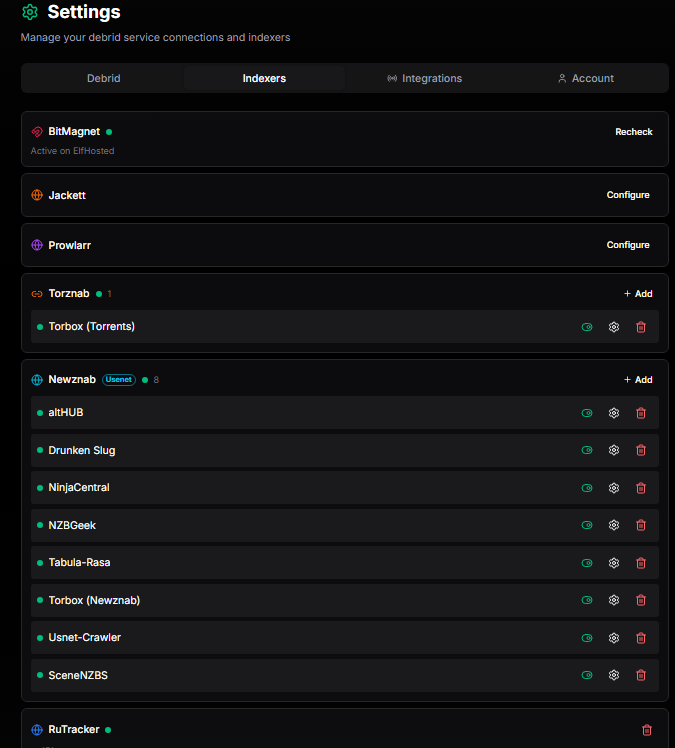Toggle the altHUB indexer off

tap(587, 413)
